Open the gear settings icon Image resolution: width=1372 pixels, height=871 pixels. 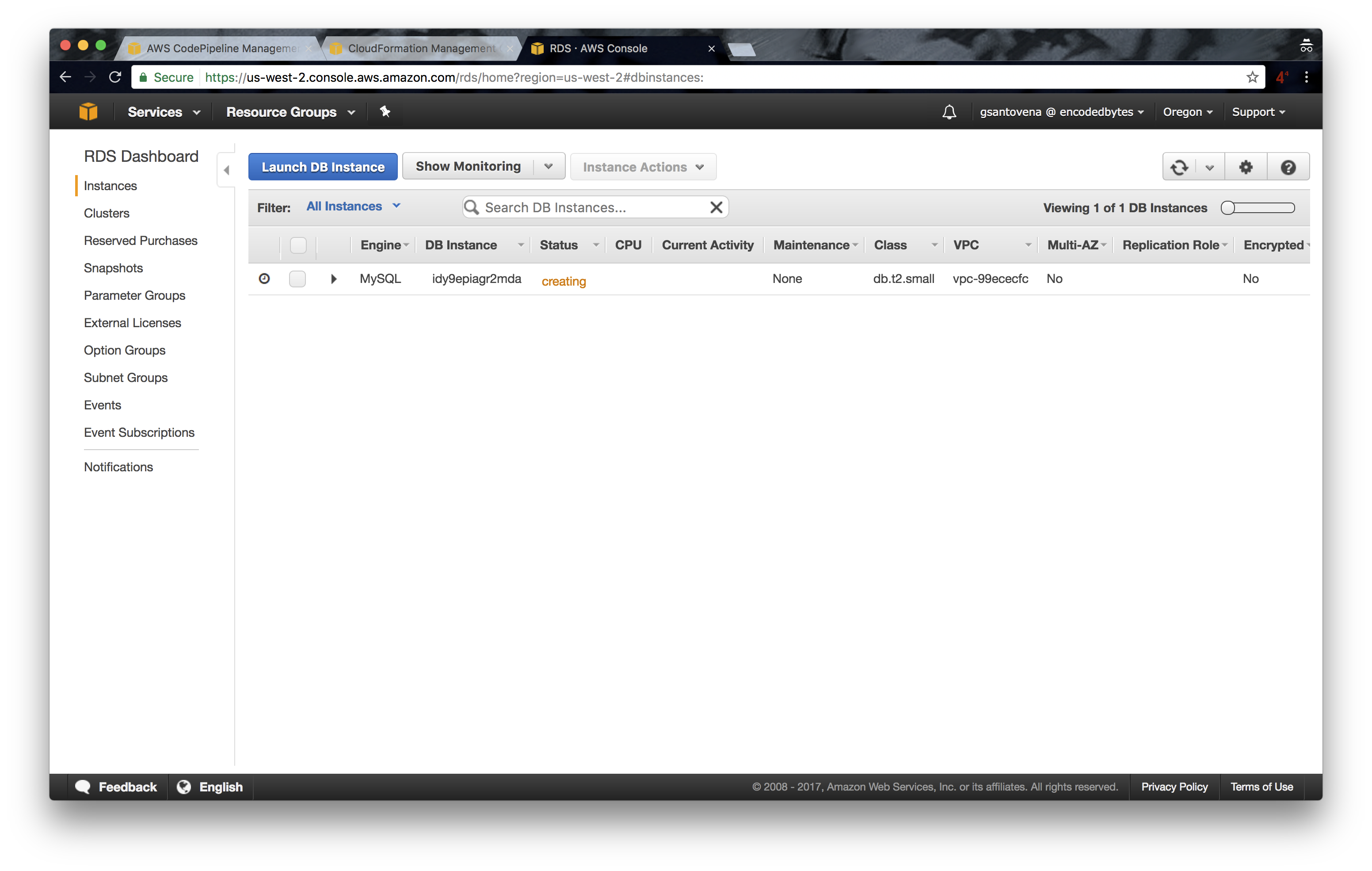(1246, 167)
